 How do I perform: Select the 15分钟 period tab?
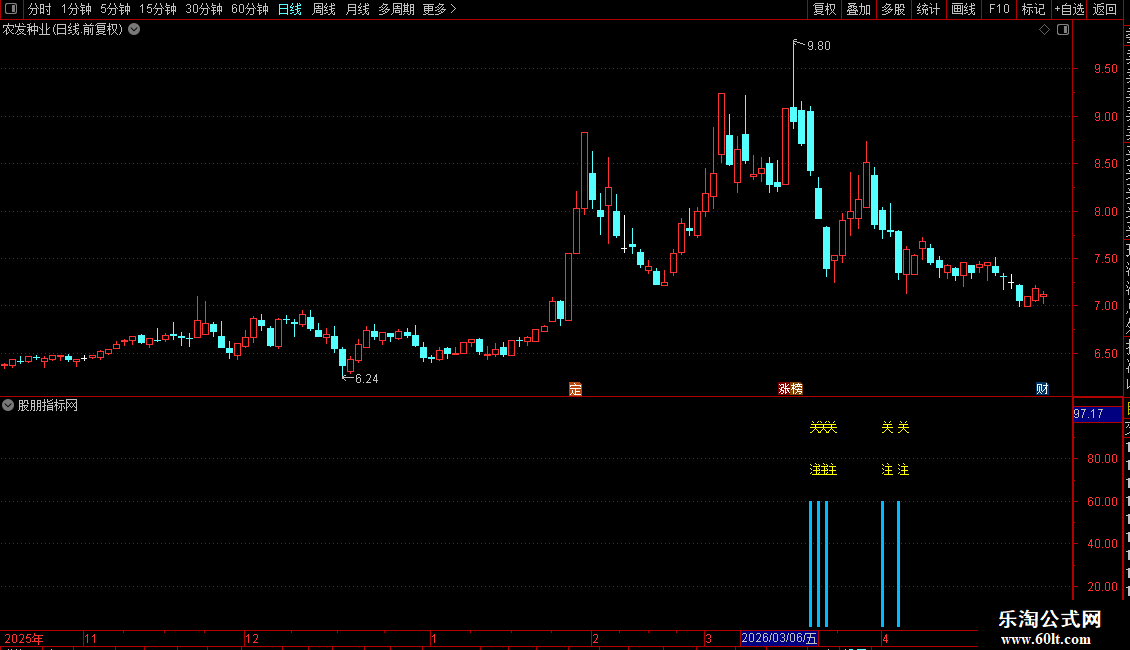157,9
